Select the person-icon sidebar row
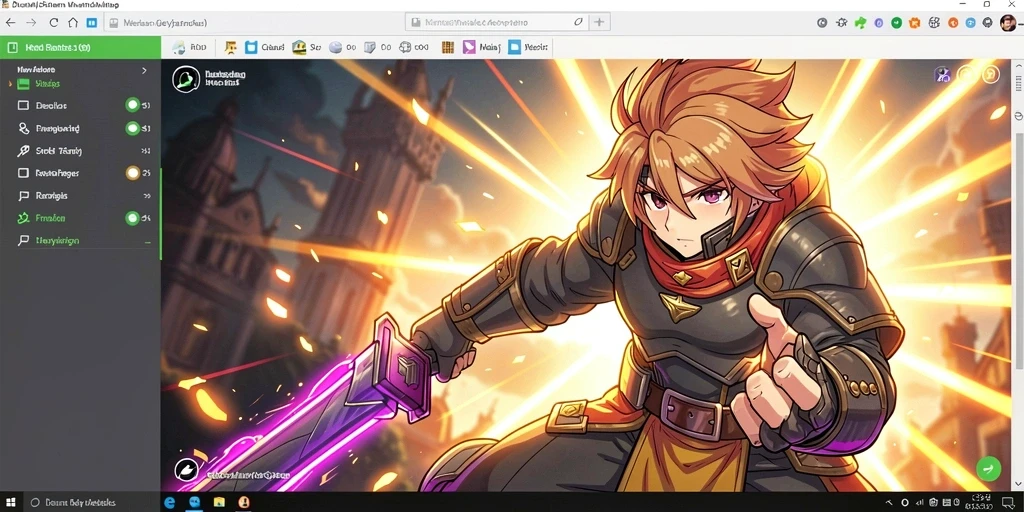Screen dimensions: 1024x512 coord(80,129)
